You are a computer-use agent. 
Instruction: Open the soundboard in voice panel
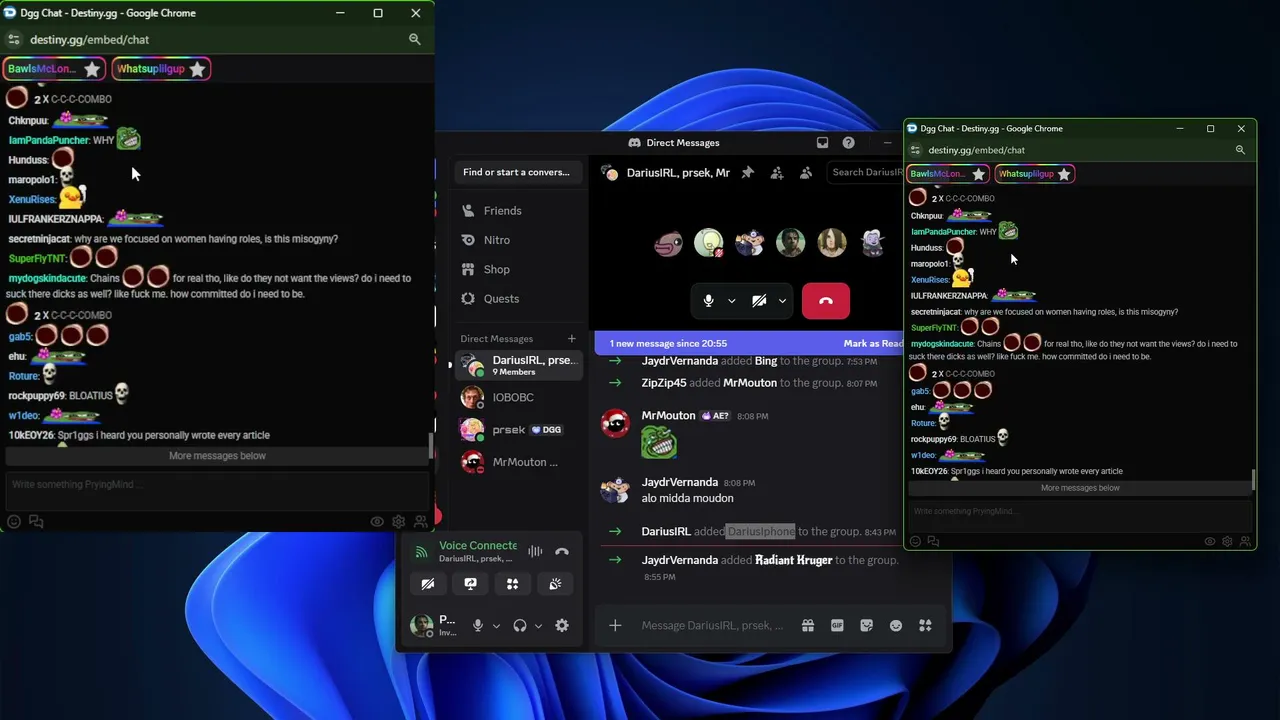(x=555, y=584)
